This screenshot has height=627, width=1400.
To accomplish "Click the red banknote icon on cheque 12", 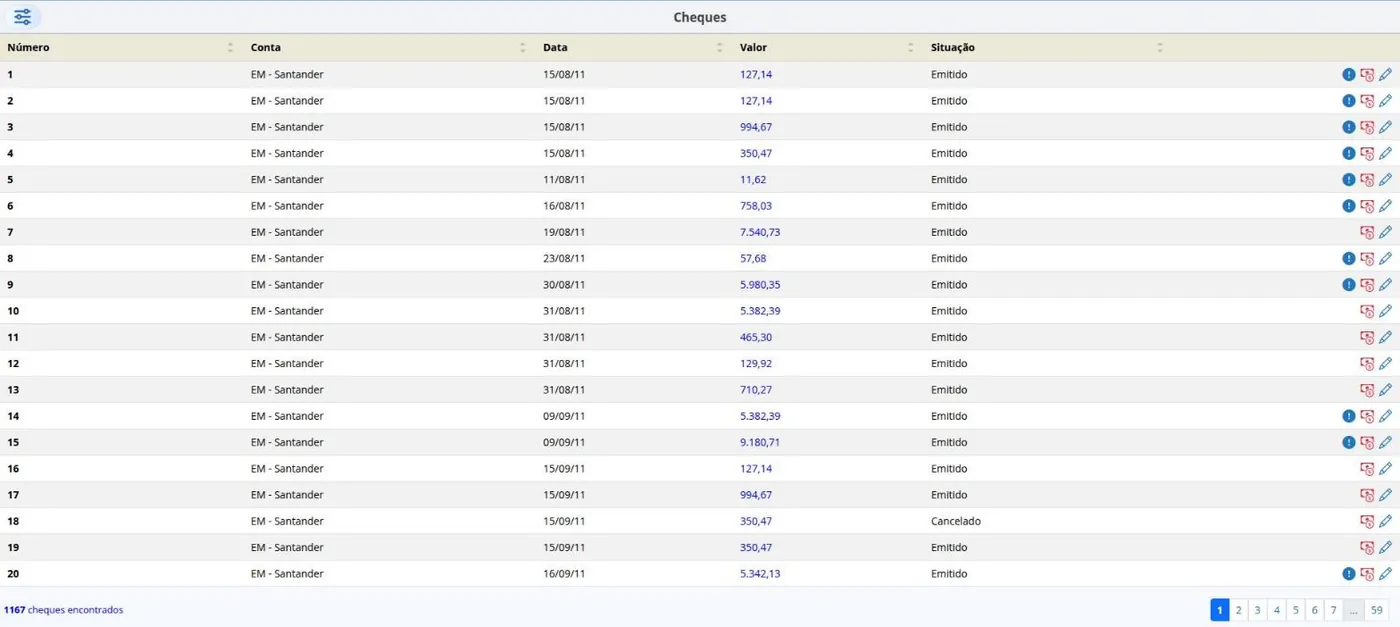I will (1367, 364).
